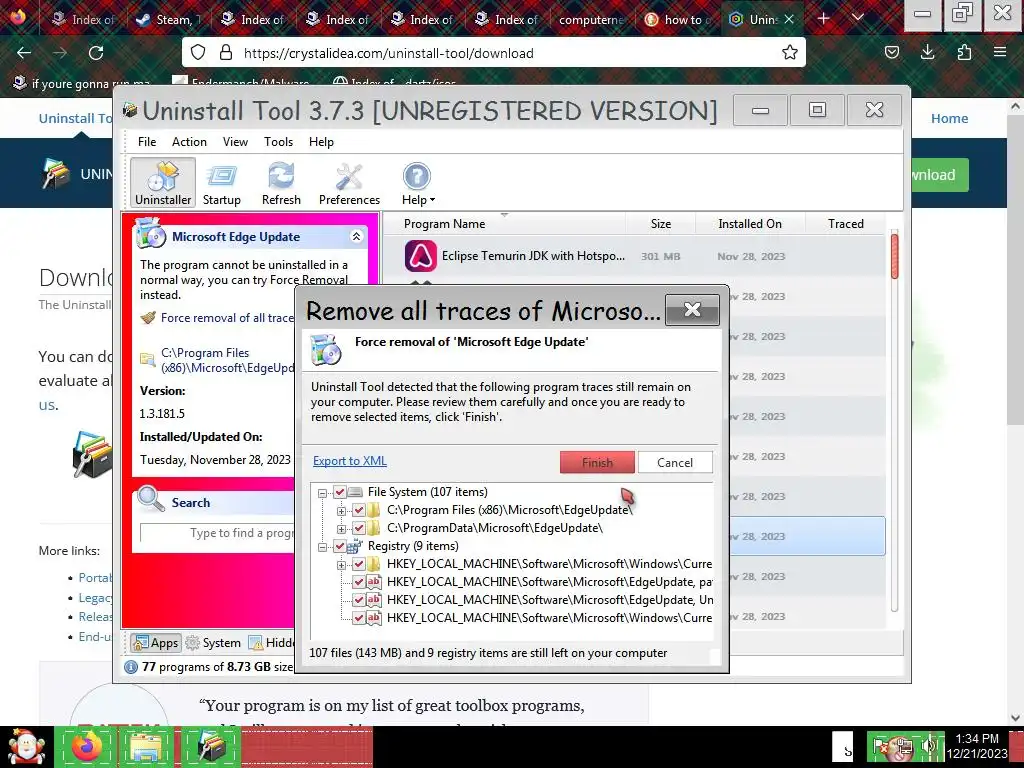Open the Santa Start button on taskbar
The height and width of the screenshot is (768, 1024).
click(x=26, y=746)
